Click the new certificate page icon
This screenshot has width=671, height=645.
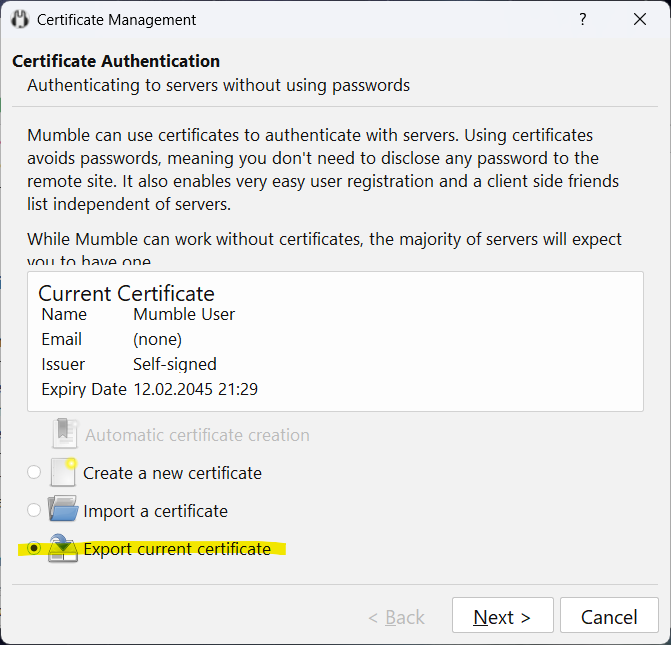click(x=64, y=472)
